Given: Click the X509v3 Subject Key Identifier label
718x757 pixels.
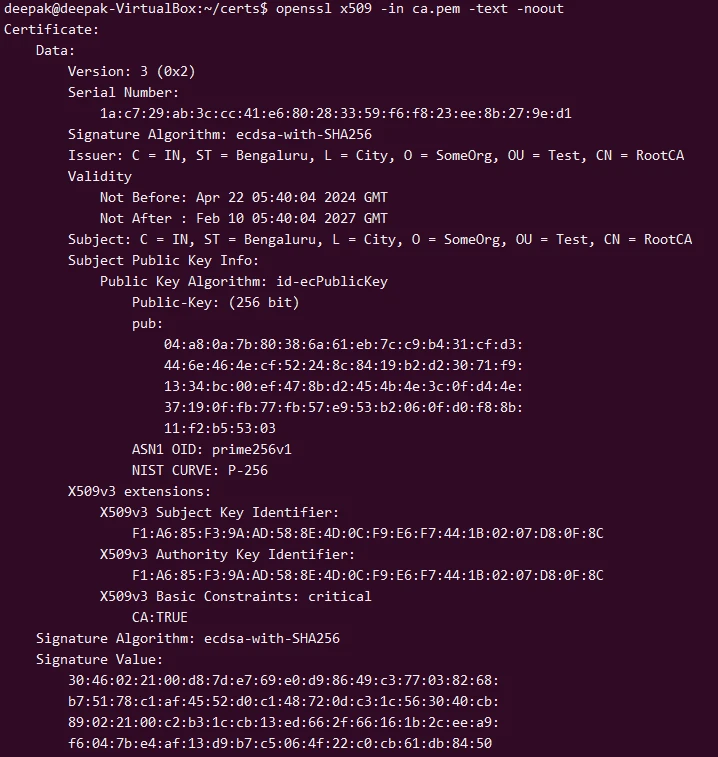Looking at the screenshot, I should coord(219,512).
